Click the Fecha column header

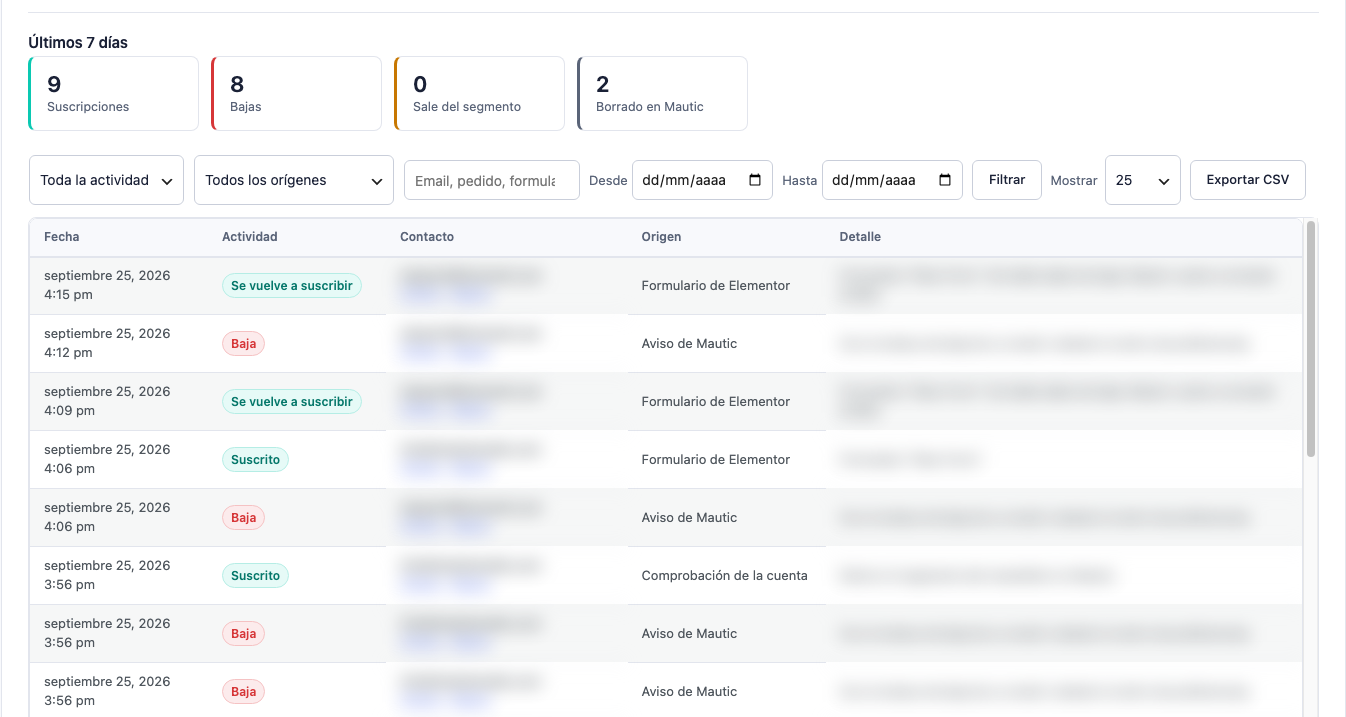(62, 237)
